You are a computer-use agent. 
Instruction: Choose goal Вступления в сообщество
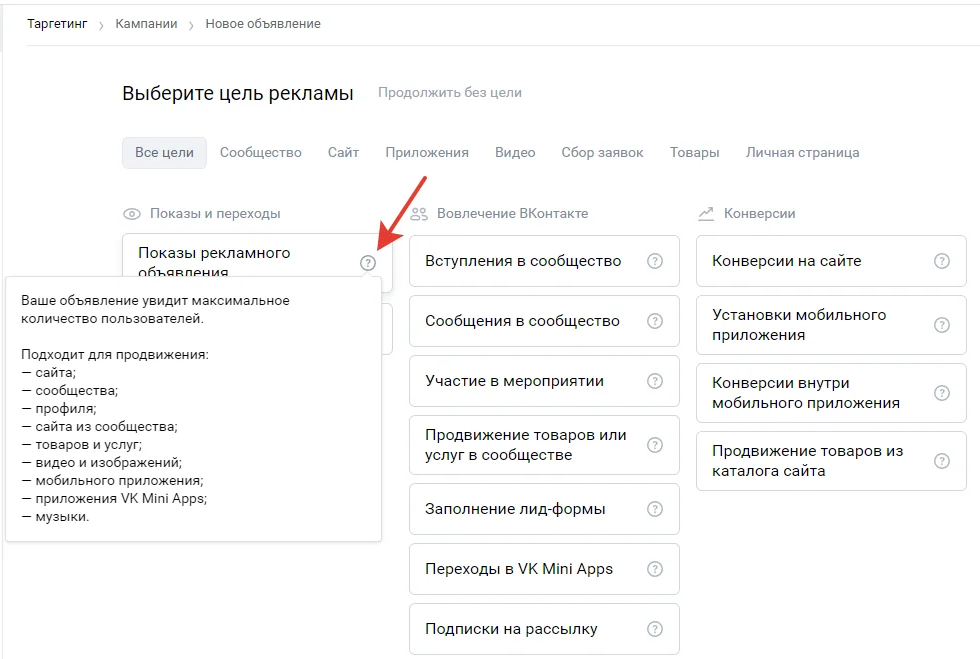[544, 261]
